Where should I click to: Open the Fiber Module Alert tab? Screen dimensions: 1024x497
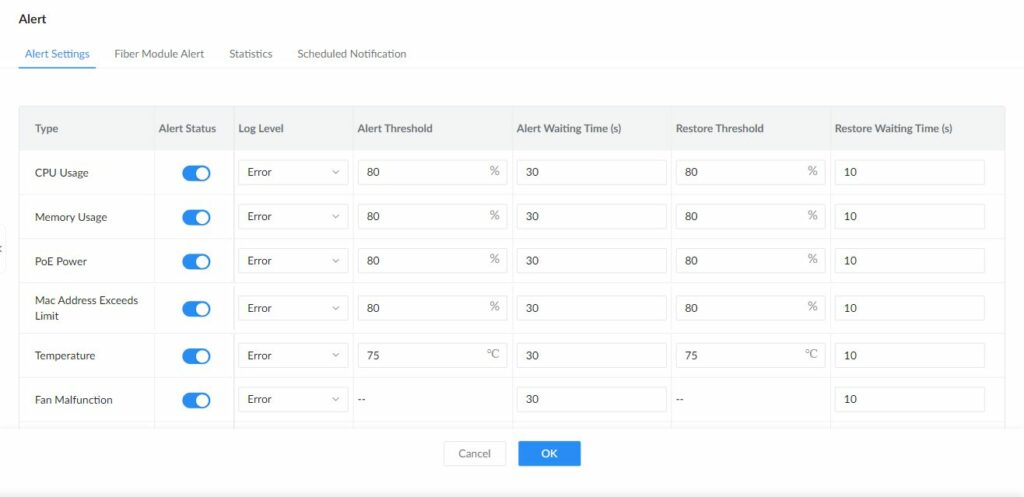159,54
